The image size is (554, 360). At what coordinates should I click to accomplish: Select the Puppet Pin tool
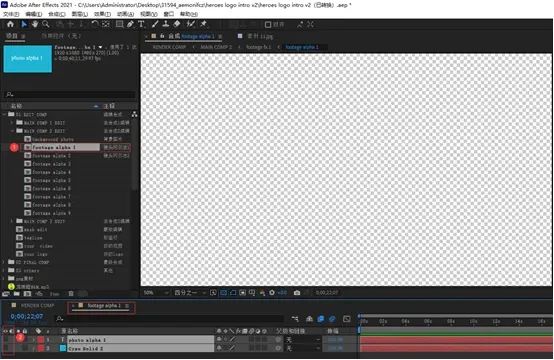click(204, 24)
